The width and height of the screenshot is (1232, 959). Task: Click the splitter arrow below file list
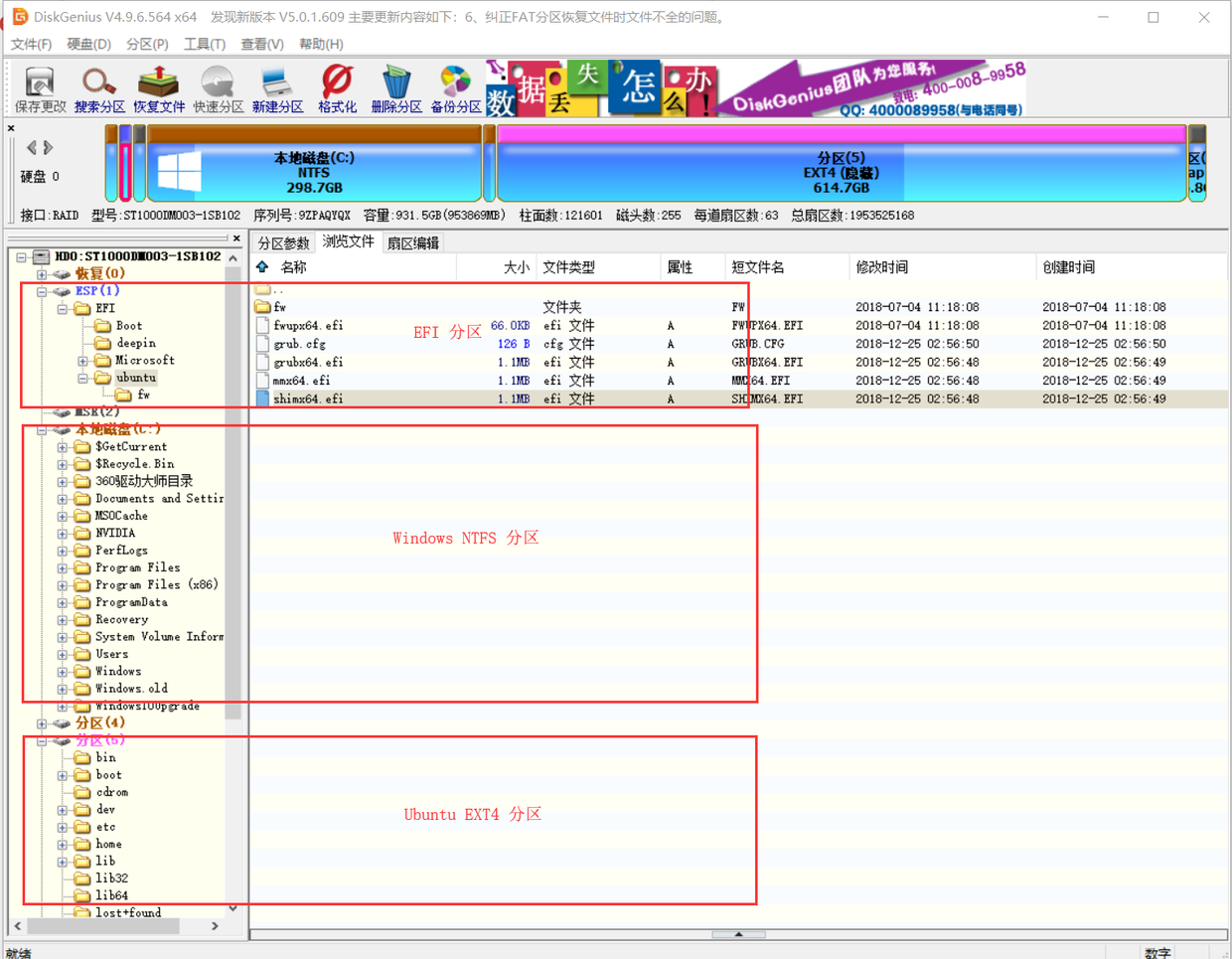click(x=738, y=934)
